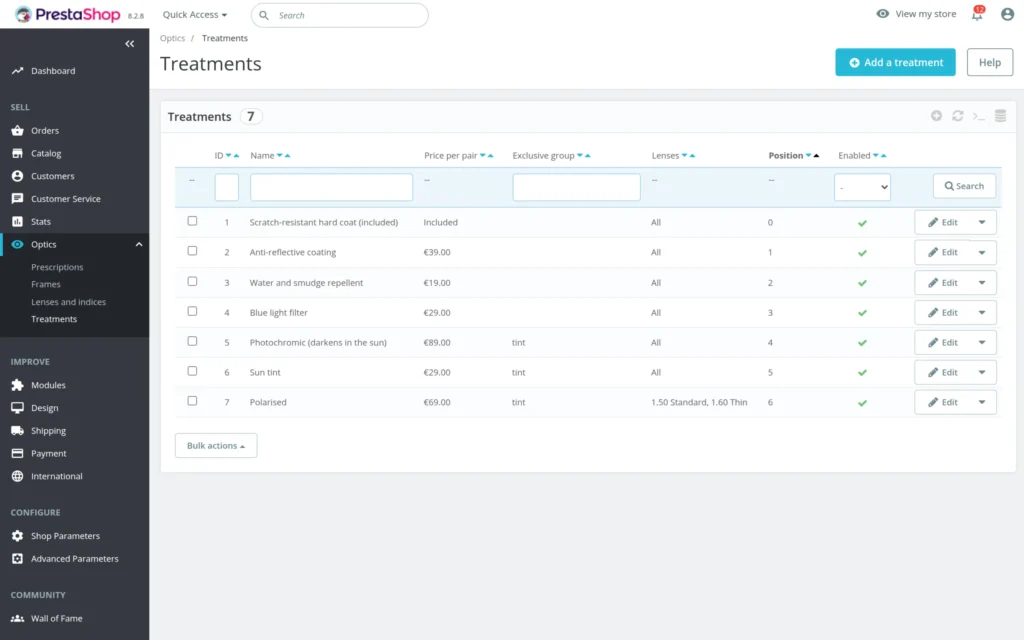Viewport: 1024px width, 640px height.
Task: Click the Search filter button
Action: click(964, 186)
